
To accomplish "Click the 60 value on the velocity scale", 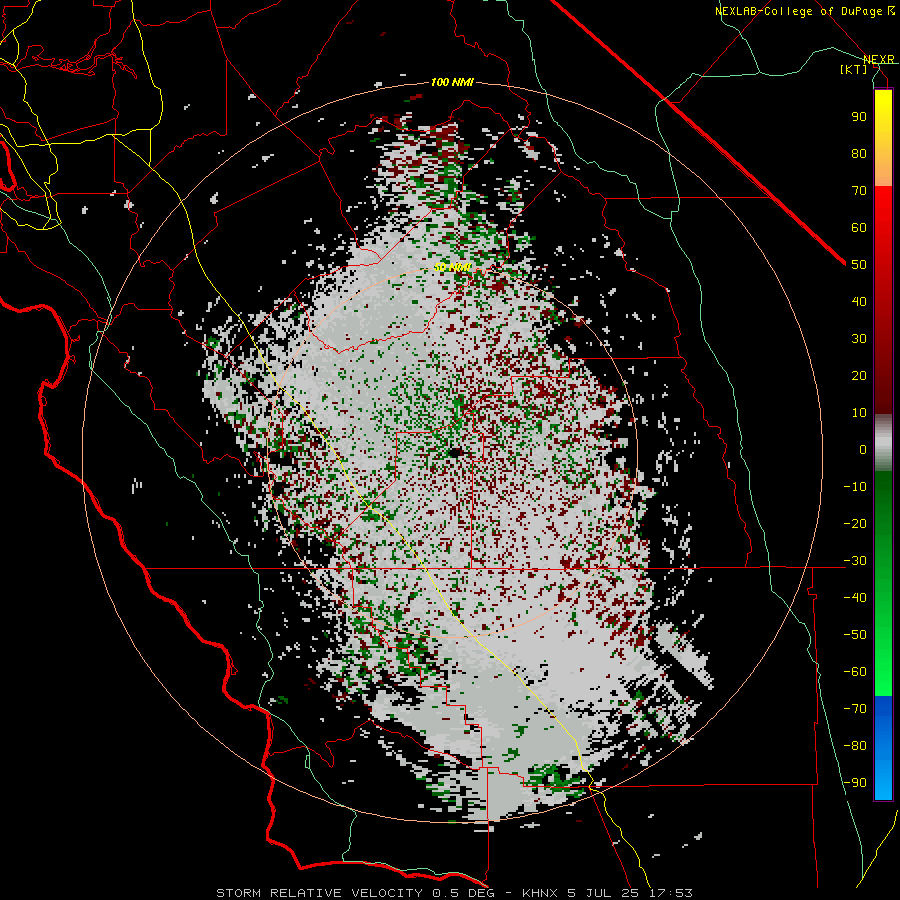I will coord(859,228).
